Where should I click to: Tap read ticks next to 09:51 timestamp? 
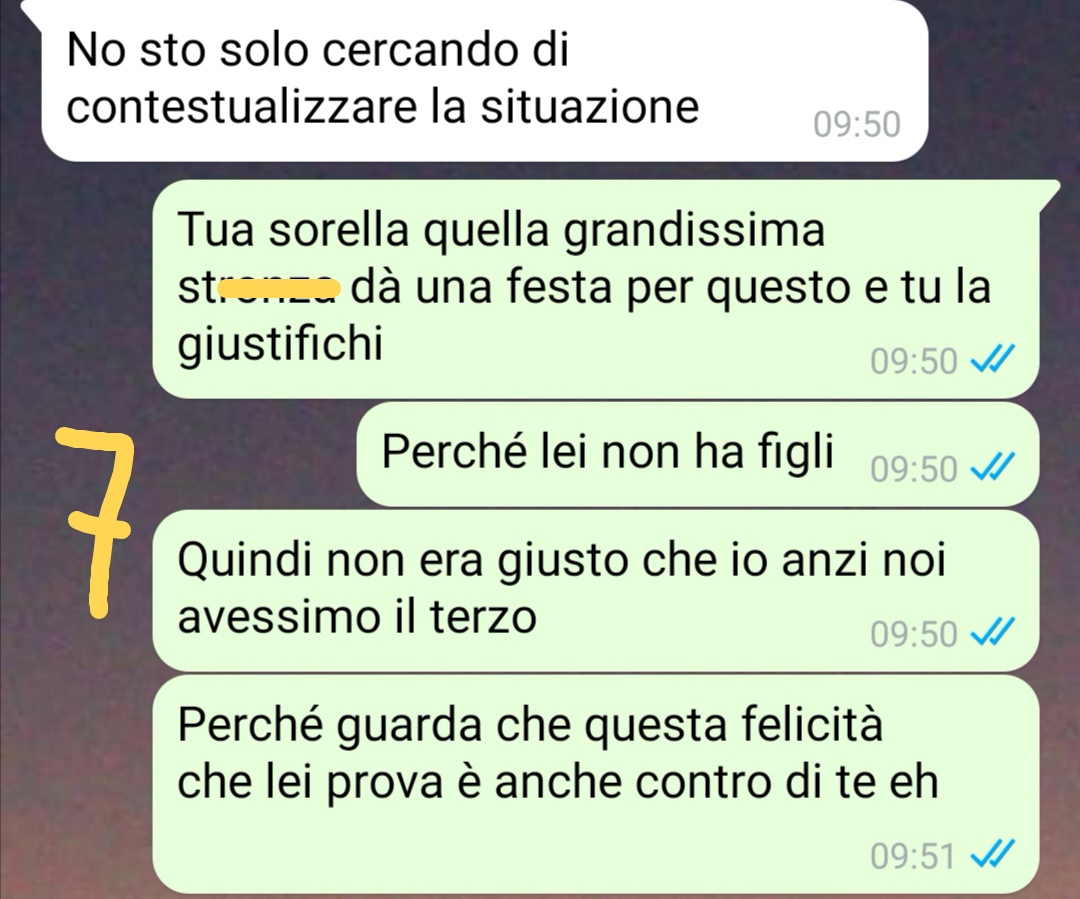point(993,856)
